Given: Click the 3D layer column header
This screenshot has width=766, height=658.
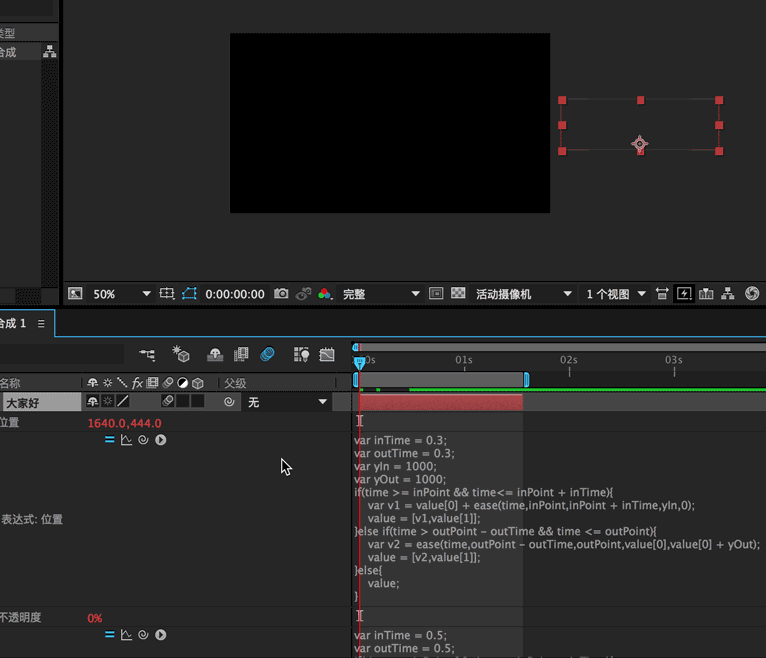Looking at the screenshot, I should 197,383.
